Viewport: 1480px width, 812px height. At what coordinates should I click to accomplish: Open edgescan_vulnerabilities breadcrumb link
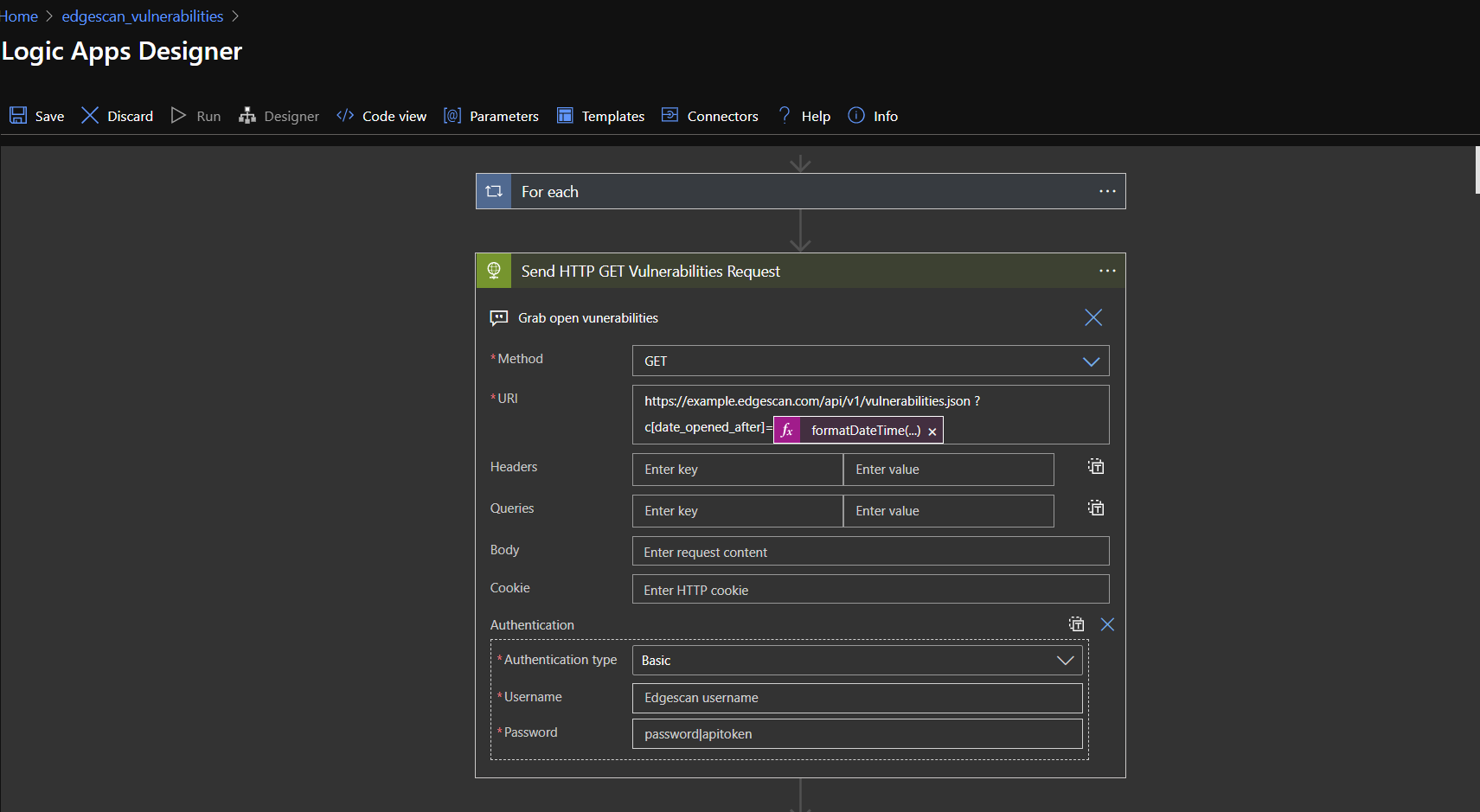[143, 16]
